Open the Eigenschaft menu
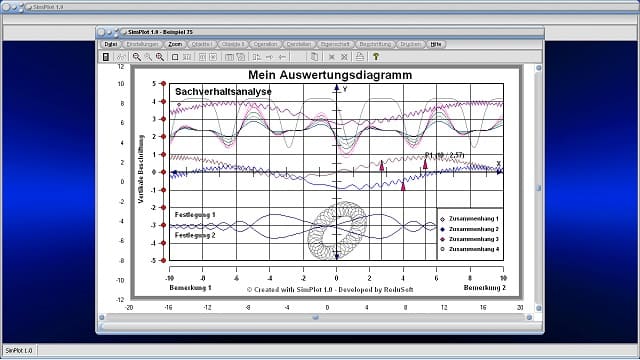This screenshot has width=640, height=360. tap(335, 44)
